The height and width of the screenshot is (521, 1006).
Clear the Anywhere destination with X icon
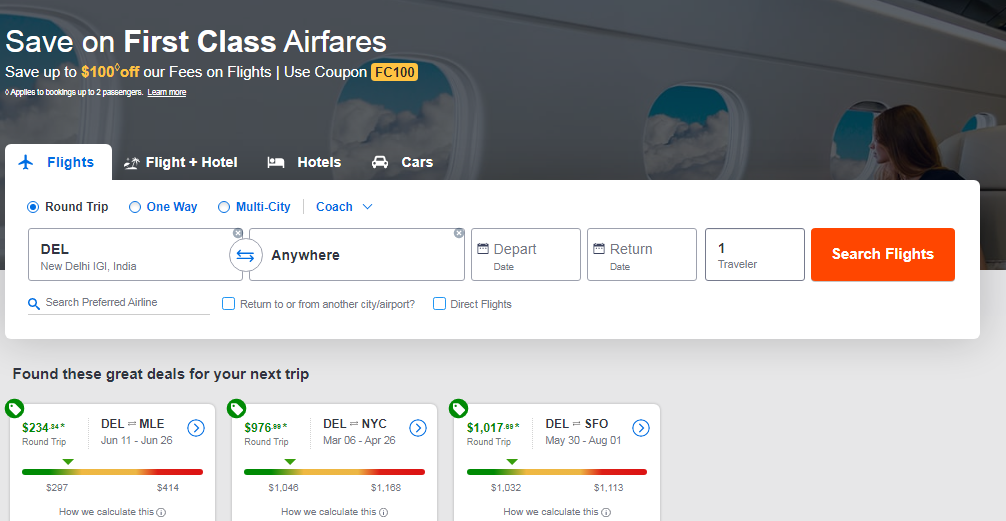coord(459,233)
